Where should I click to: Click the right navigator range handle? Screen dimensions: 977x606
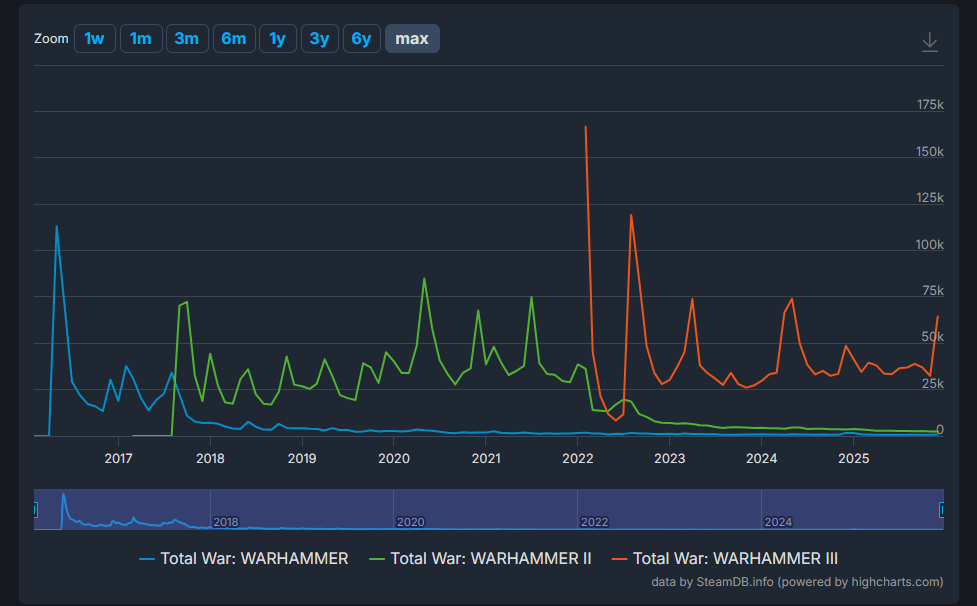(942, 510)
